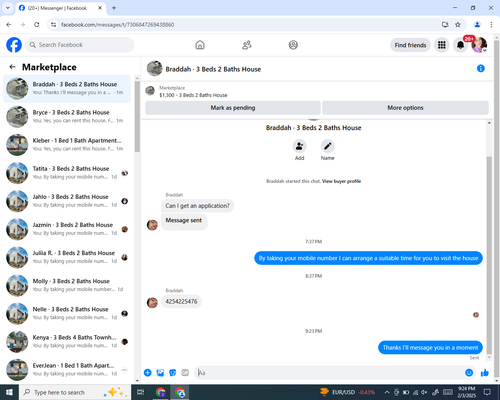Click the pencil Name icon

[x=328, y=146]
